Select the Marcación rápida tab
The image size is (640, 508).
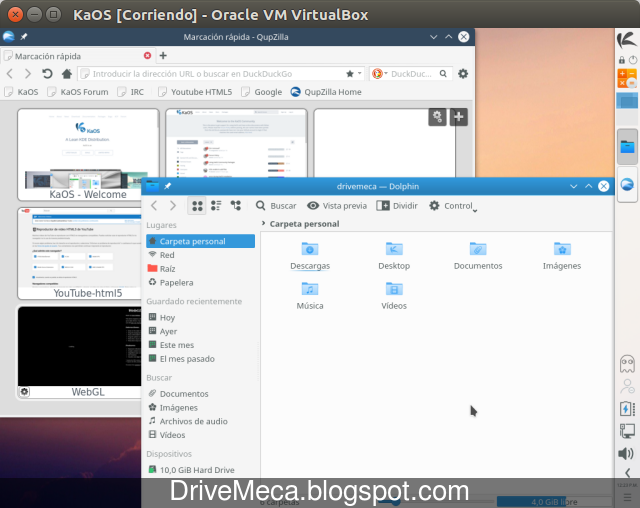[x=78, y=56]
